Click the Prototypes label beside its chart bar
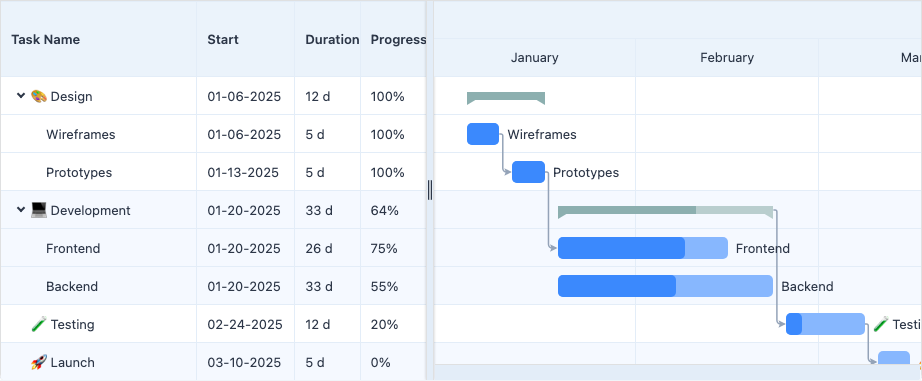922x381 pixels. [586, 172]
